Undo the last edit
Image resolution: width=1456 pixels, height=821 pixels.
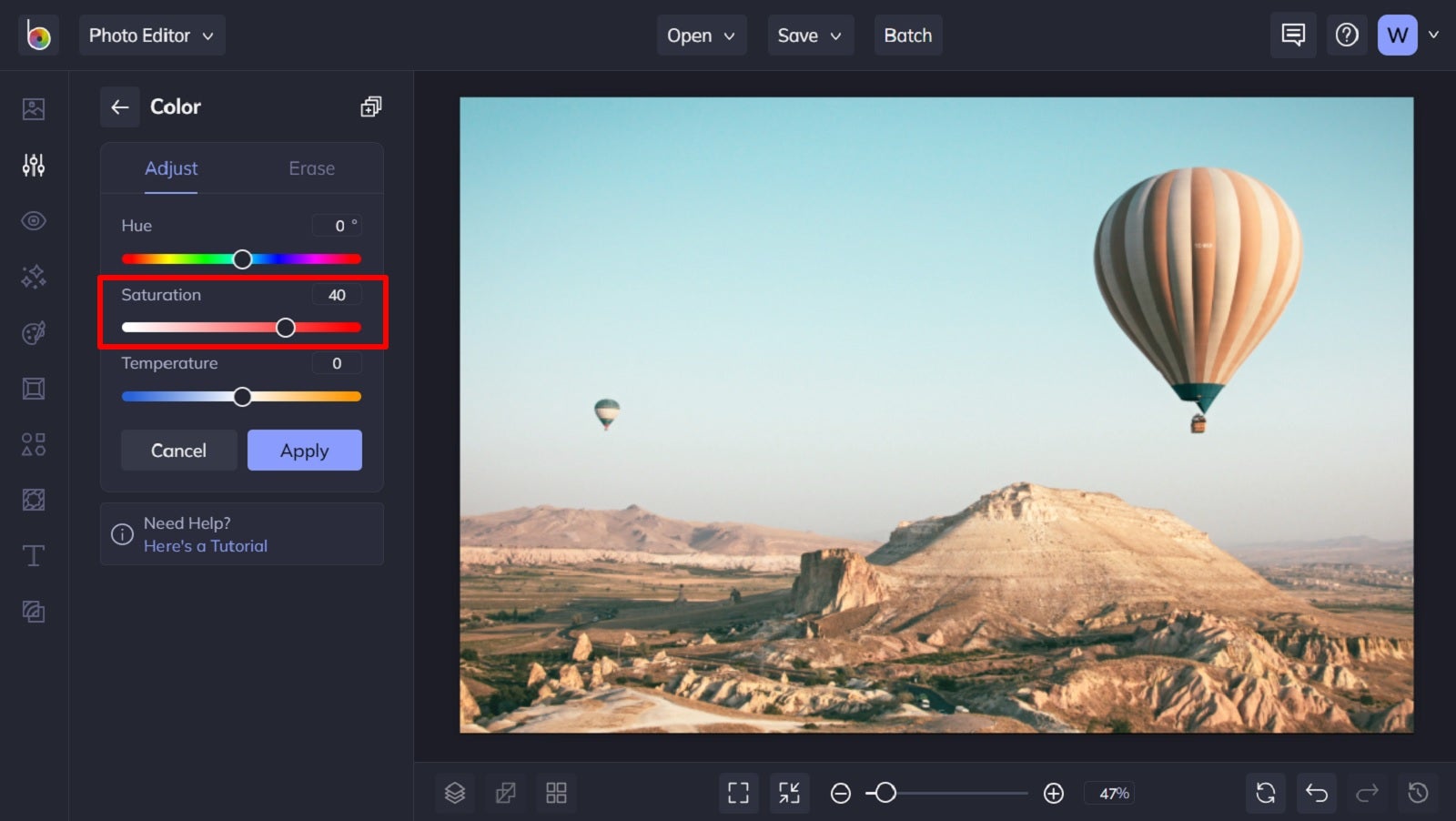click(1317, 793)
